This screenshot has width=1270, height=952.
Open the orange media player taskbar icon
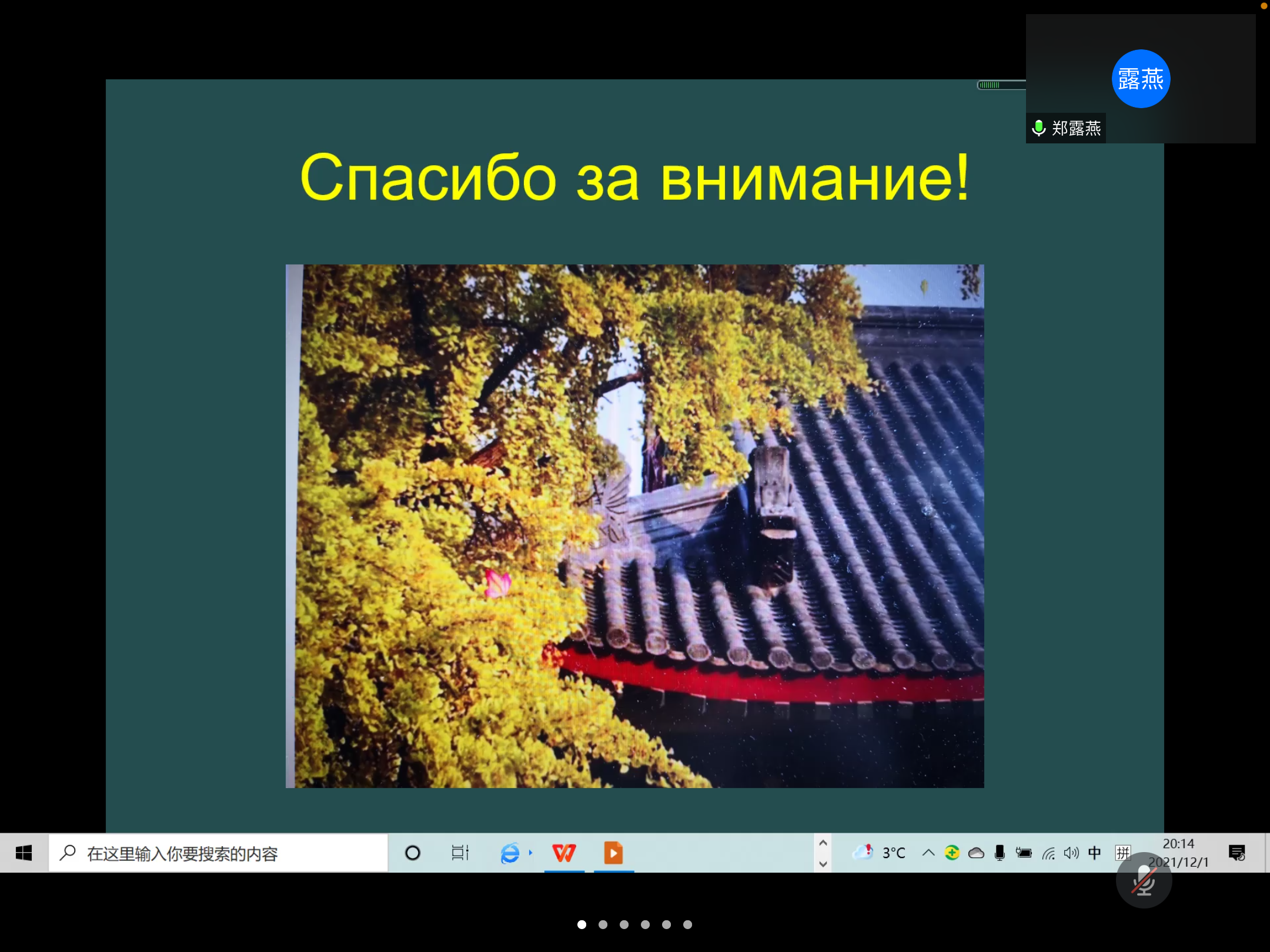[x=613, y=853]
